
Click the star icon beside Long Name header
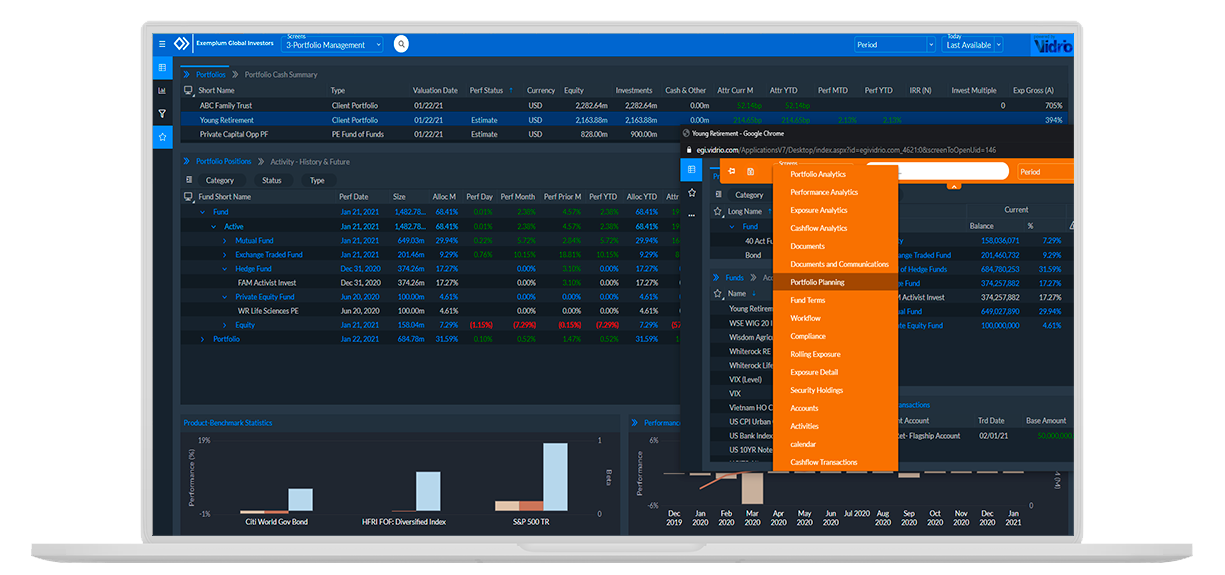pyautogui.click(x=718, y=212)
